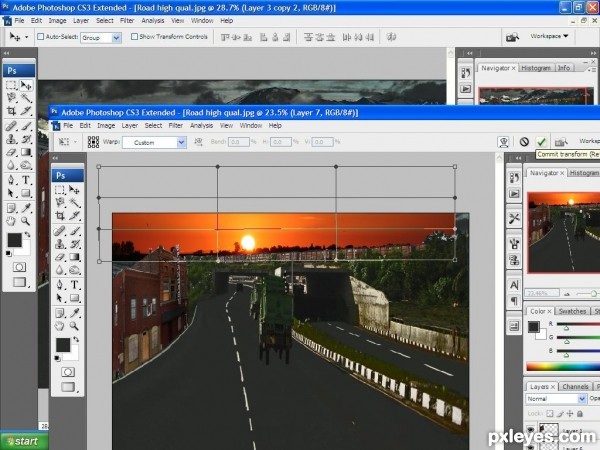The height and width of the screenshot is (450, 600).
Task: Select the Move tool in the inner toolbox
Action: 74,190
